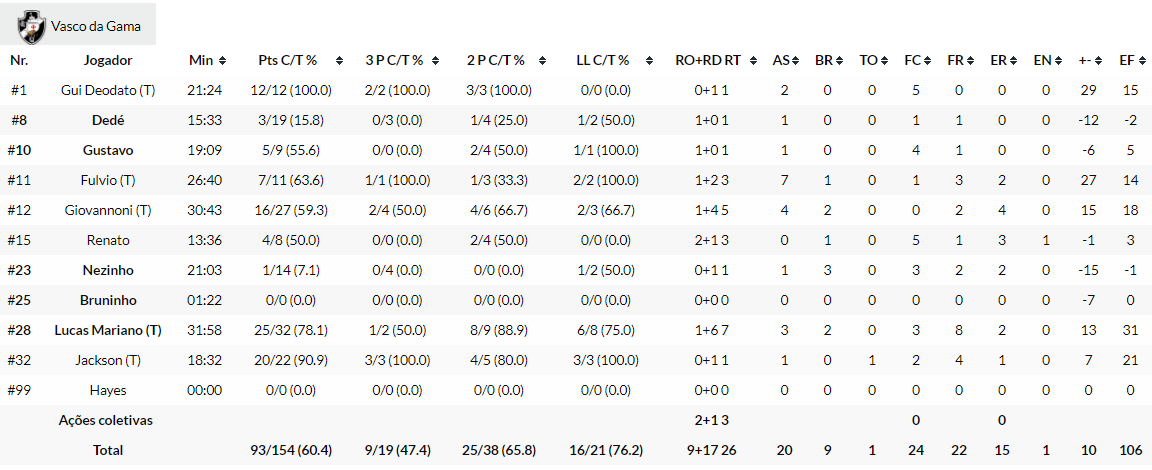The image size is (1152, 470).
Task: Sort by TO column arrows
Action: point(882,61)
